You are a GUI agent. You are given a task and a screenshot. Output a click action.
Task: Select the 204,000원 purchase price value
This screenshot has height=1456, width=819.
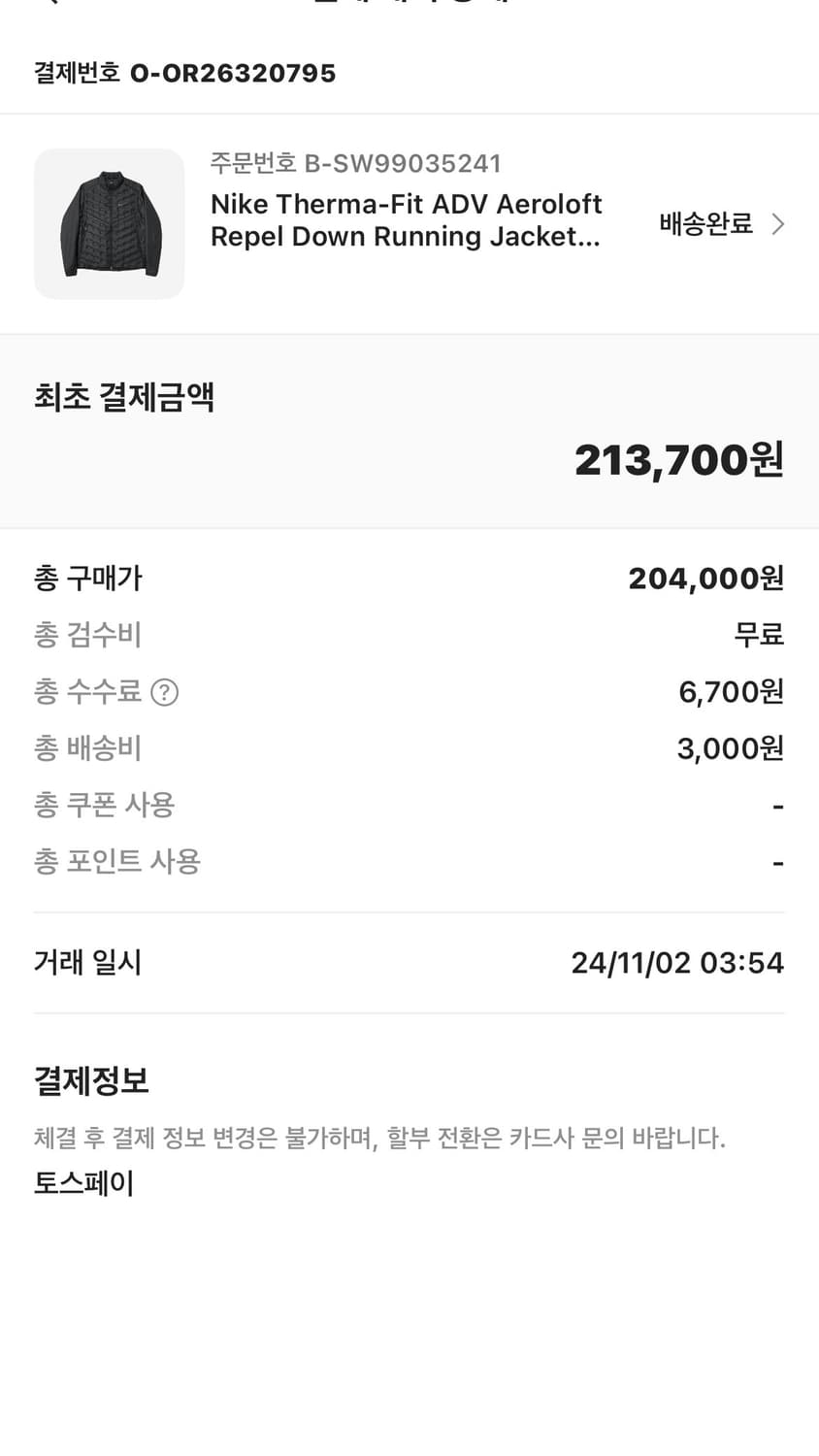(x=705, y=579)
